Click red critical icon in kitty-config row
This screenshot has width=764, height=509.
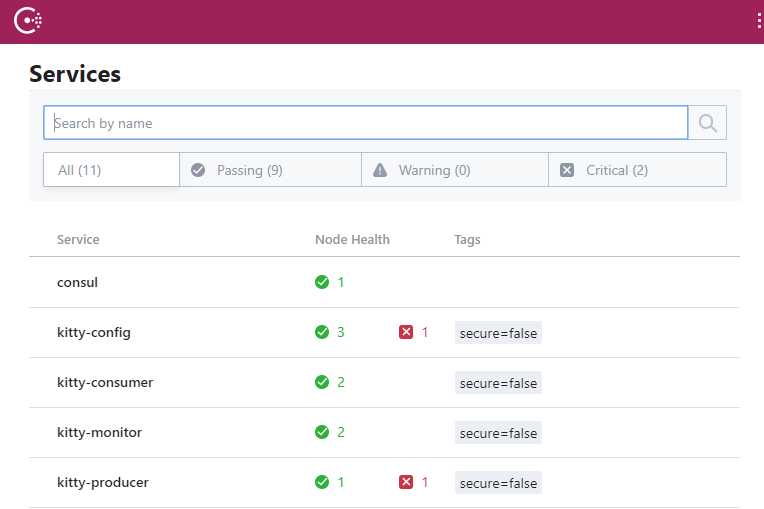click(x=406, y=332)
